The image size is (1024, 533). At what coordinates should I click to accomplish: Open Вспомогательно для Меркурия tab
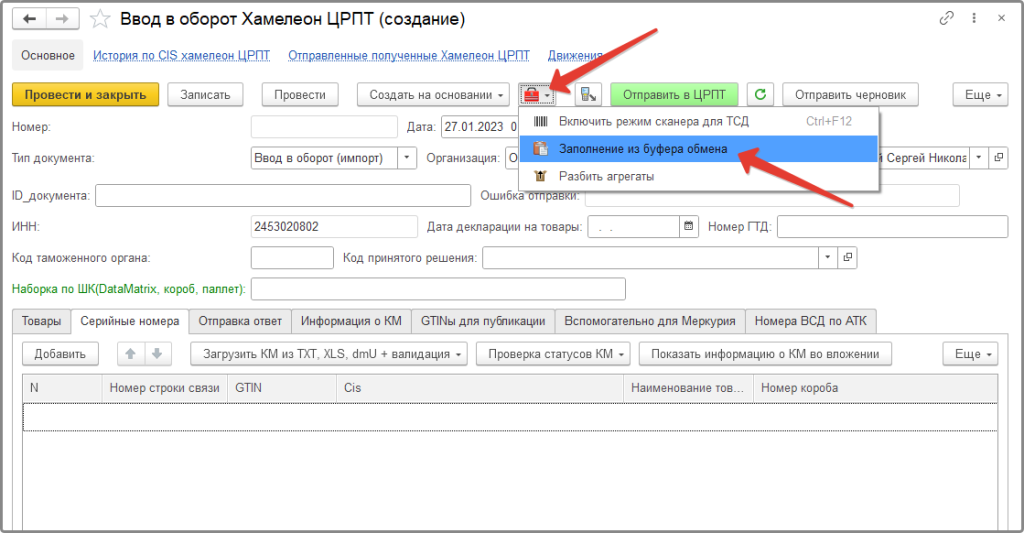[x=650, y=321]
